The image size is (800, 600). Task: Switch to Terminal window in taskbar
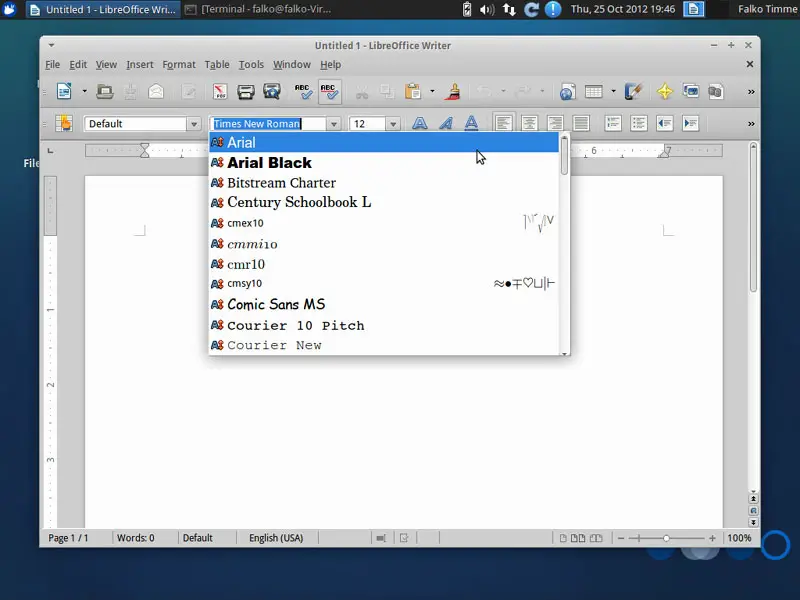coord(259,9)
